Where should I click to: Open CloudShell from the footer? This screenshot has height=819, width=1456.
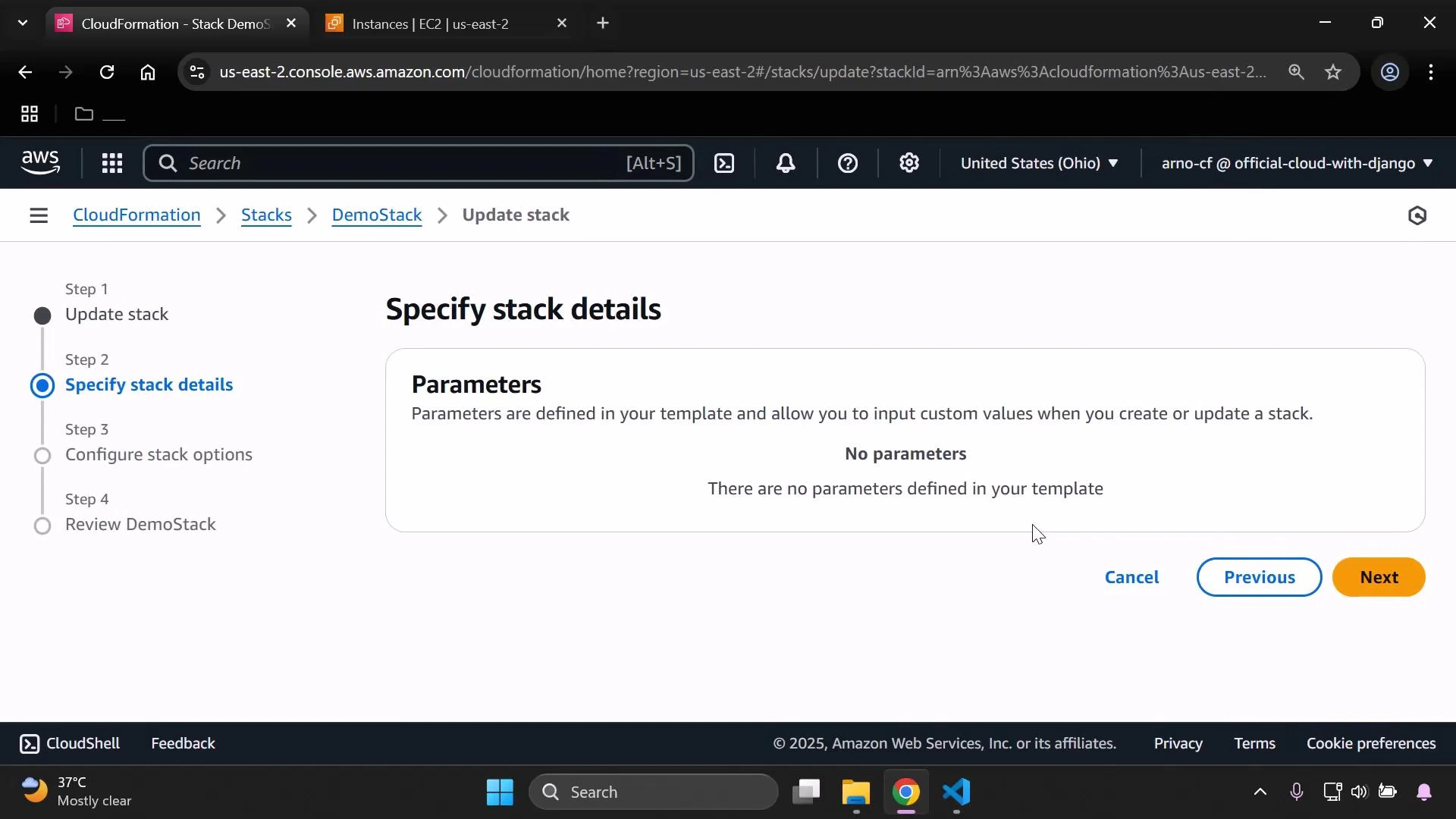(70, 744)
